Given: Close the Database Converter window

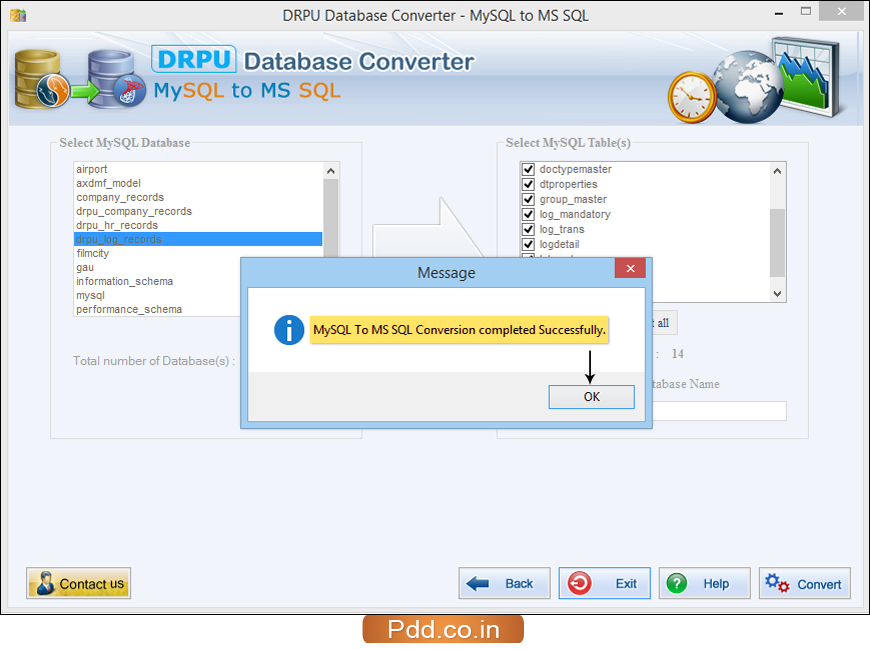Looking at the screenshot, I should pos(841,12).
